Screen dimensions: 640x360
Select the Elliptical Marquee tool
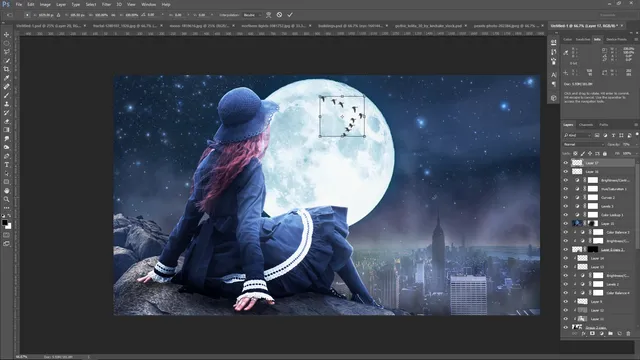coord(7,43)
